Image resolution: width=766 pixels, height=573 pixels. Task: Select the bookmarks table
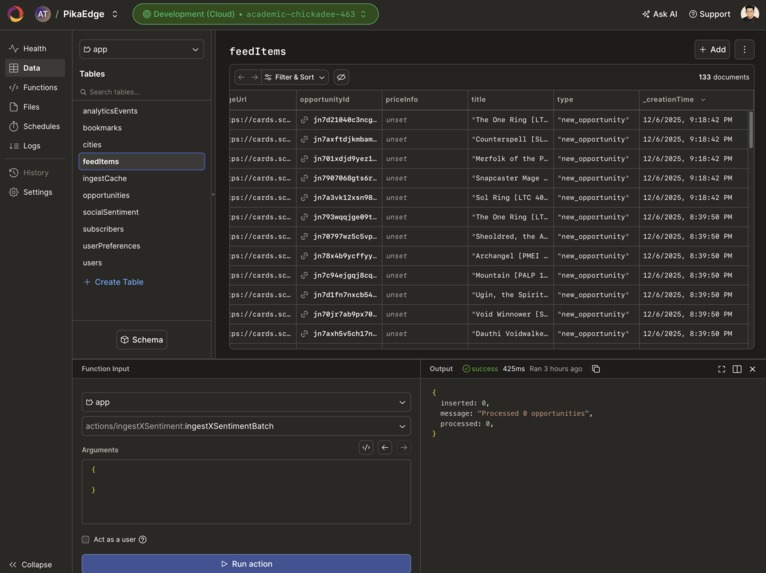tap(141, 127)
